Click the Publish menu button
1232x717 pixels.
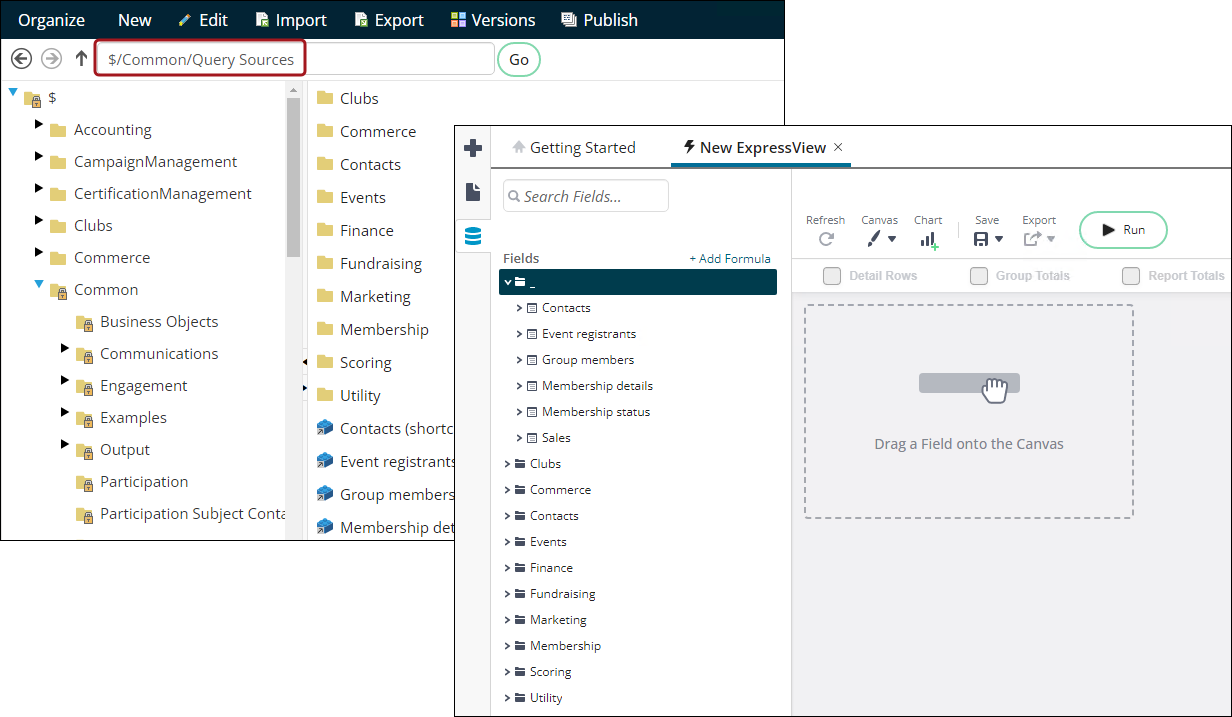[600, 20]
